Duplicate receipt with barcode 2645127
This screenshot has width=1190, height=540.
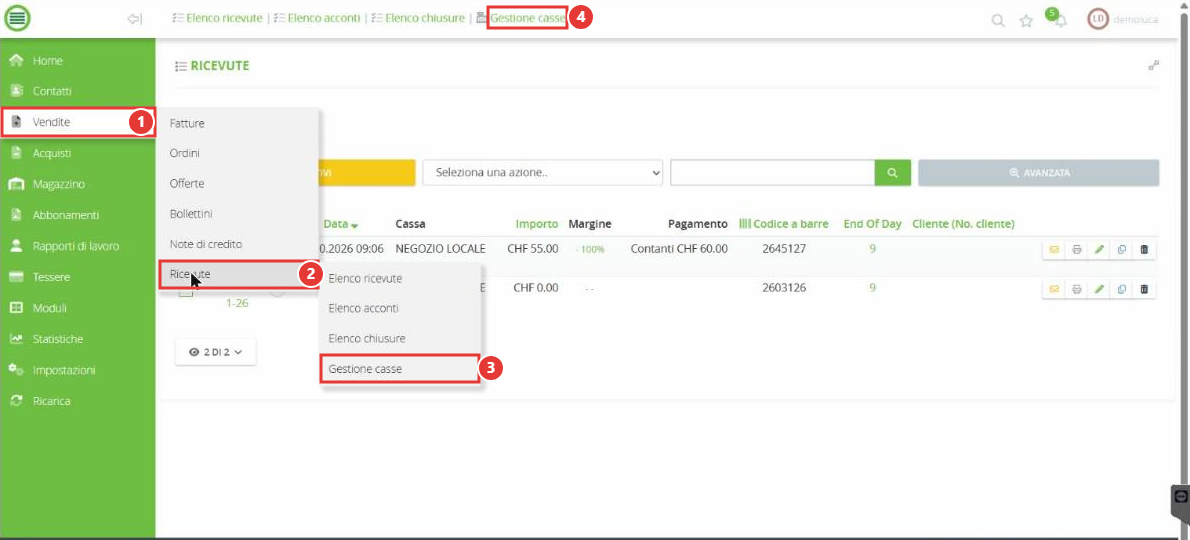click(x=1122, y=249)
